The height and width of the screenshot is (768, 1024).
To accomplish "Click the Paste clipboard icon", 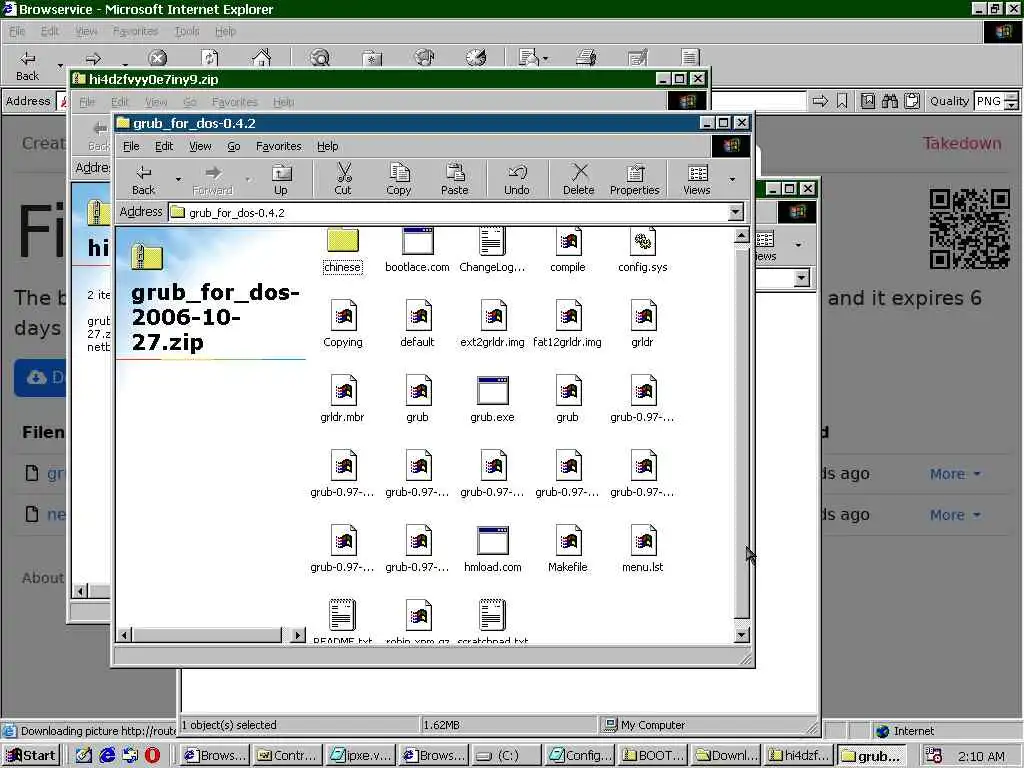I will [455, 180].
